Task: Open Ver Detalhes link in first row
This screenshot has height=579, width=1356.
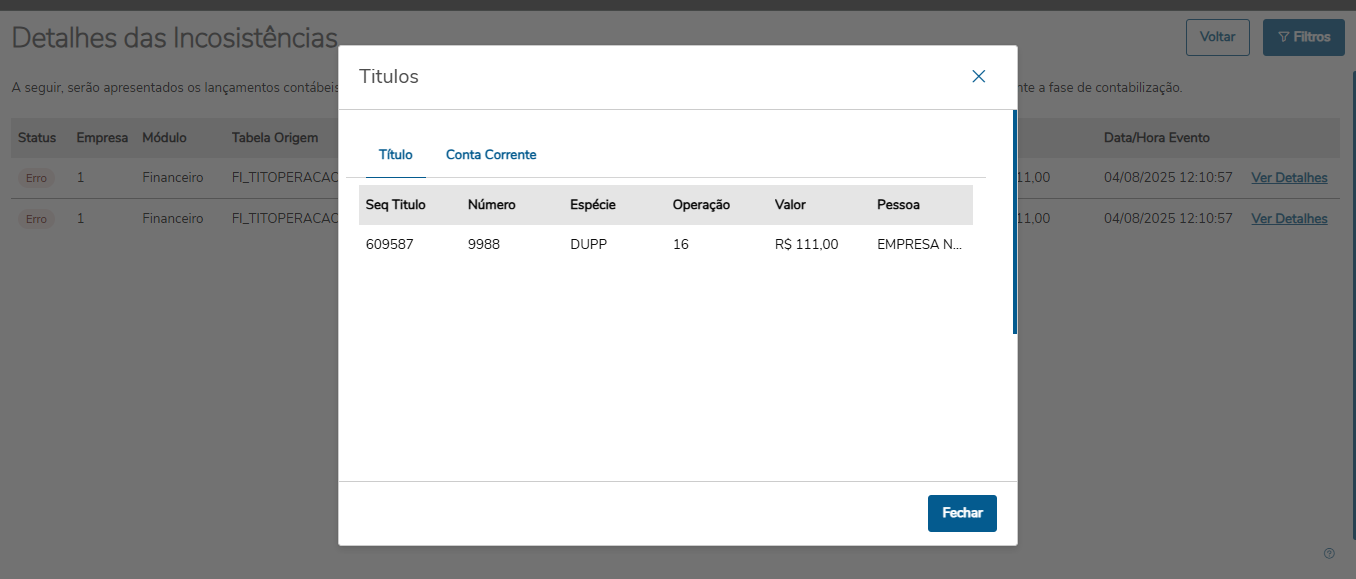Action: click(x=1289, y=178)
